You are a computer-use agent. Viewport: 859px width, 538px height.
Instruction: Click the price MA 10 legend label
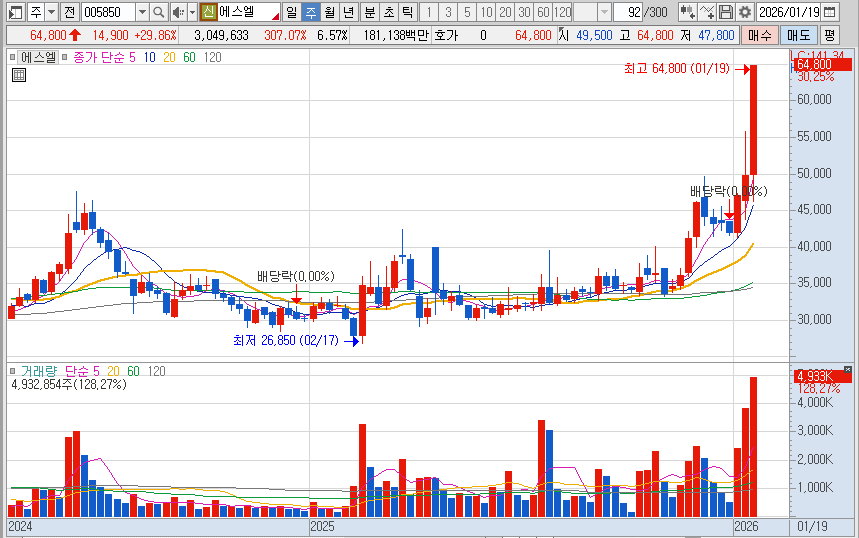point(150,58)
